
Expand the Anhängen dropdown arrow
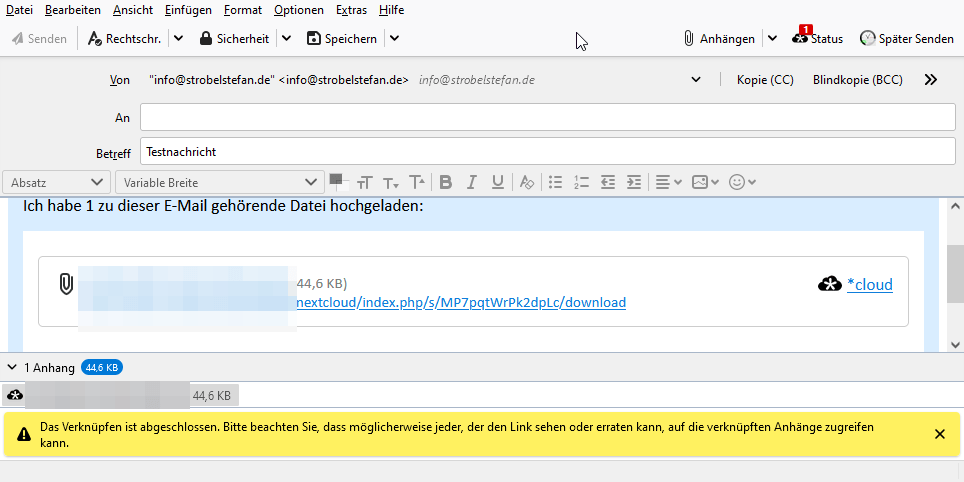click(773, 39)
